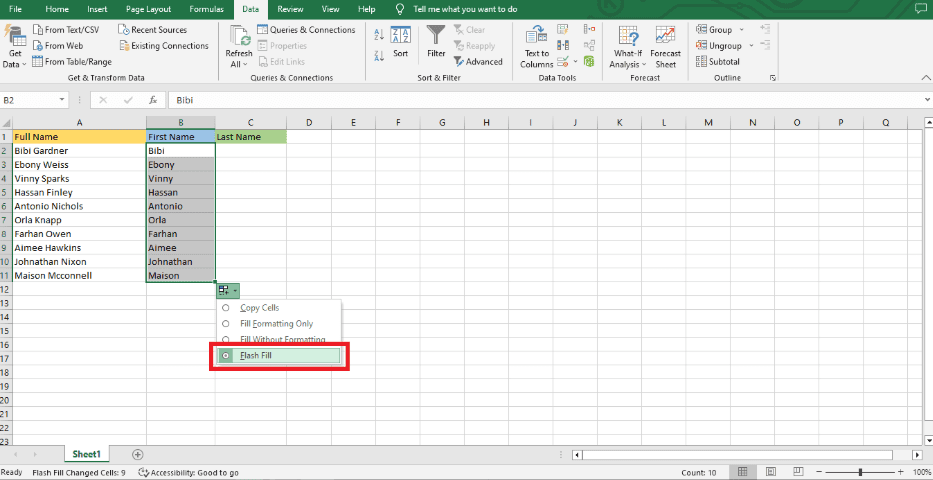Switch to the Formulas tab

(206, 10)
